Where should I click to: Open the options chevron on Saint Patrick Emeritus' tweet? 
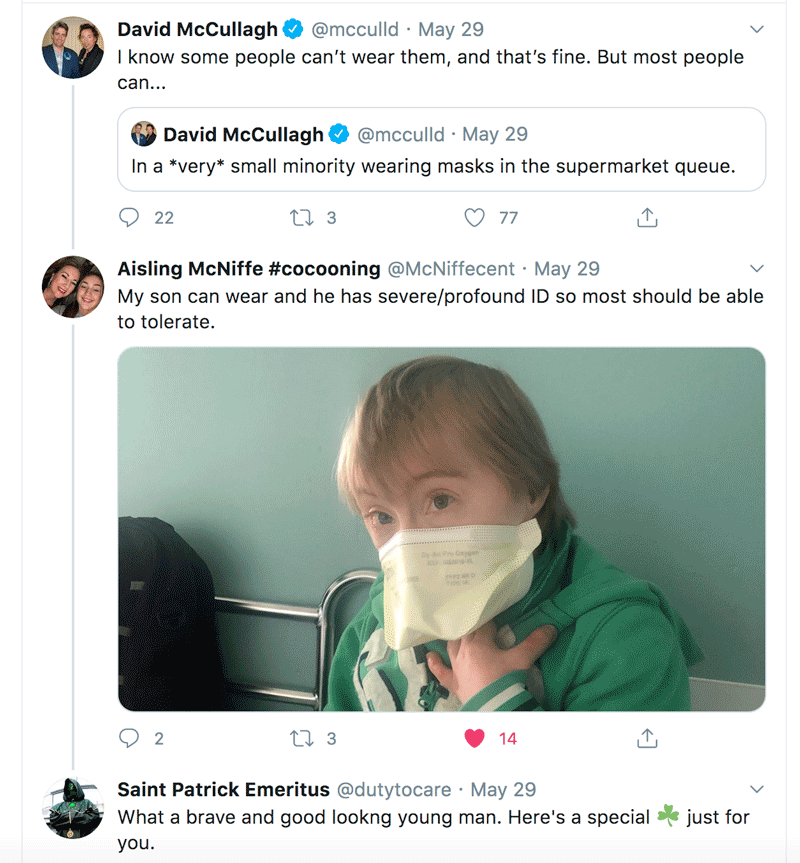tap(757, 789)
